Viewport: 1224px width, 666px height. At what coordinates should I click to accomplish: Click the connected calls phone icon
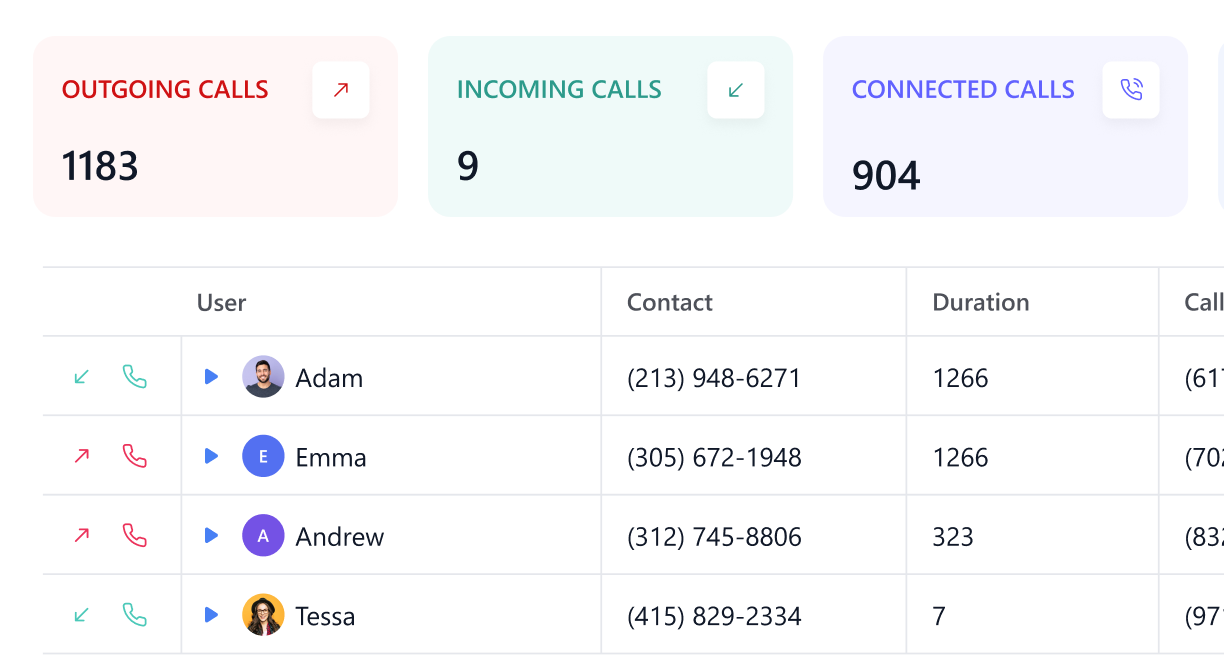tap(1130, 89)
